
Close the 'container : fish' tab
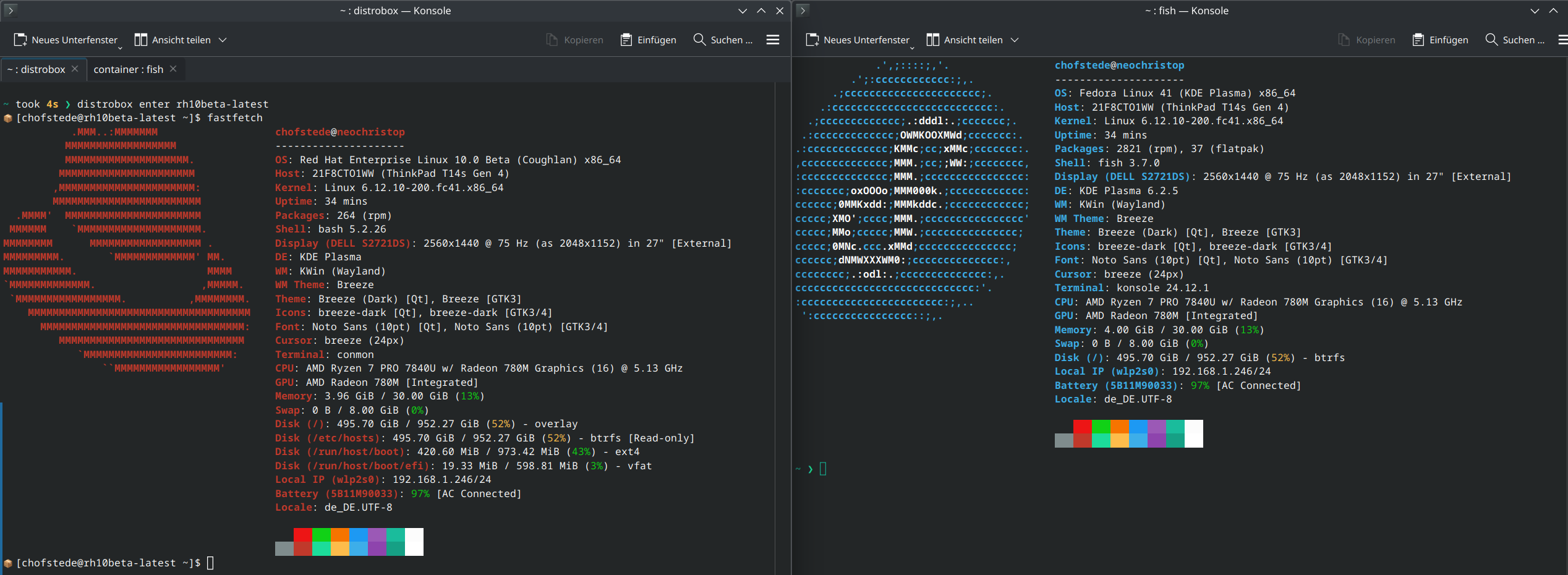click(x=173, y=69)
